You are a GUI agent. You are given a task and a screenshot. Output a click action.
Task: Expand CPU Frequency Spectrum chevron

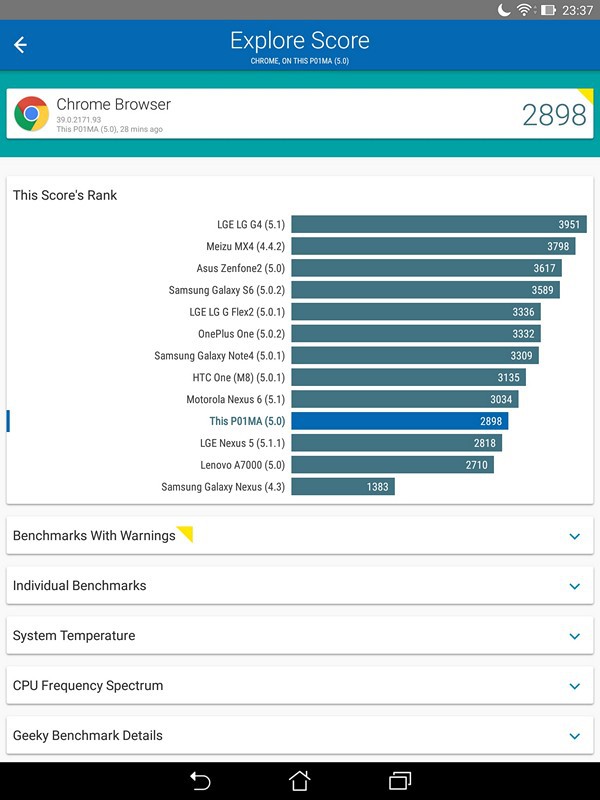(574, 686)
